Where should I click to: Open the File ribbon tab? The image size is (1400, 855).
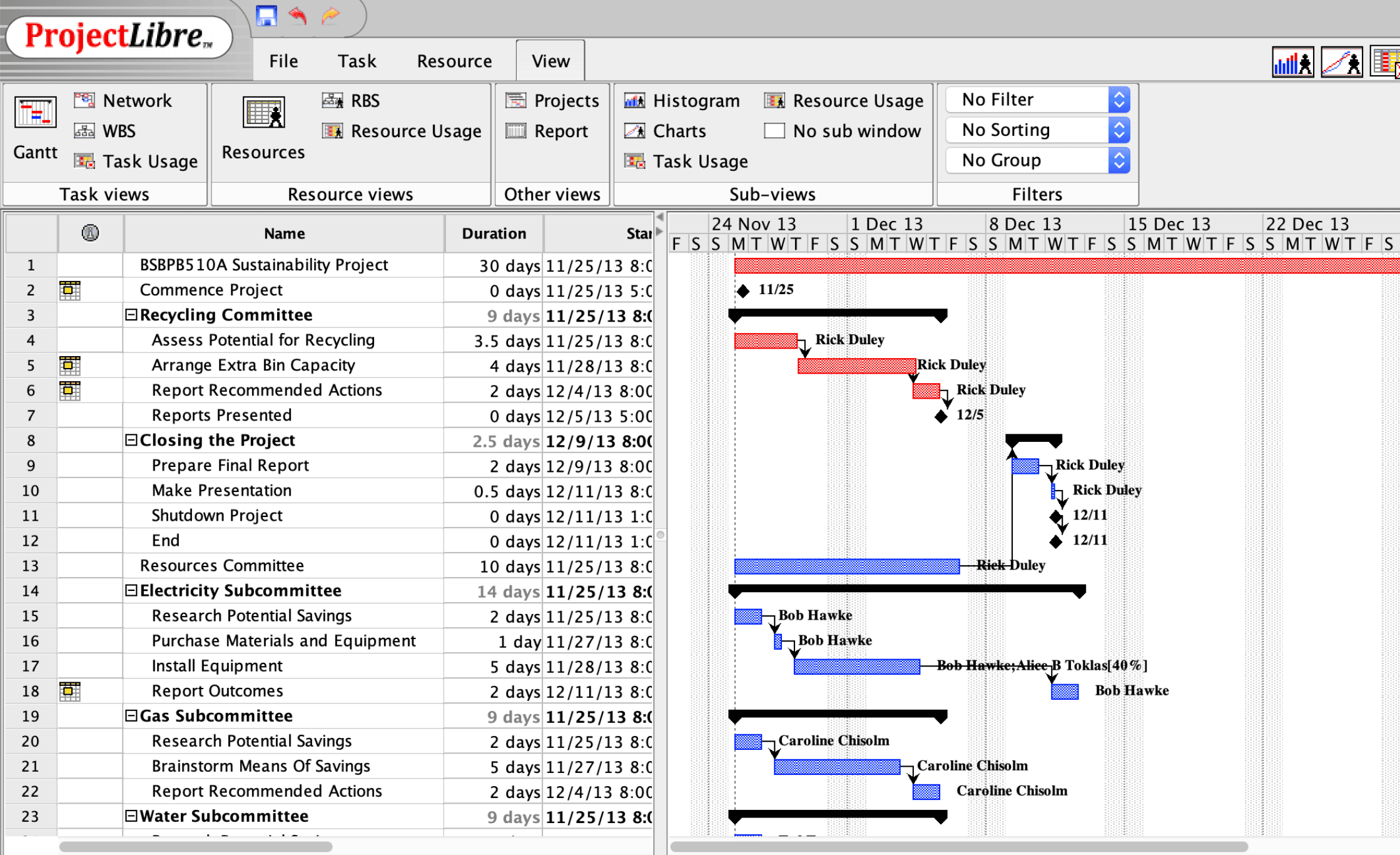pyautogui.click(x=283, y=61)
